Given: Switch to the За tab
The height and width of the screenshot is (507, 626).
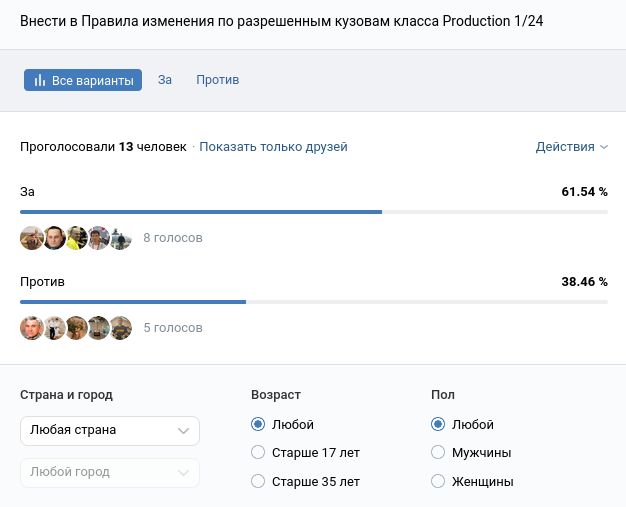Looking at the screenshot, I should 165,80.
